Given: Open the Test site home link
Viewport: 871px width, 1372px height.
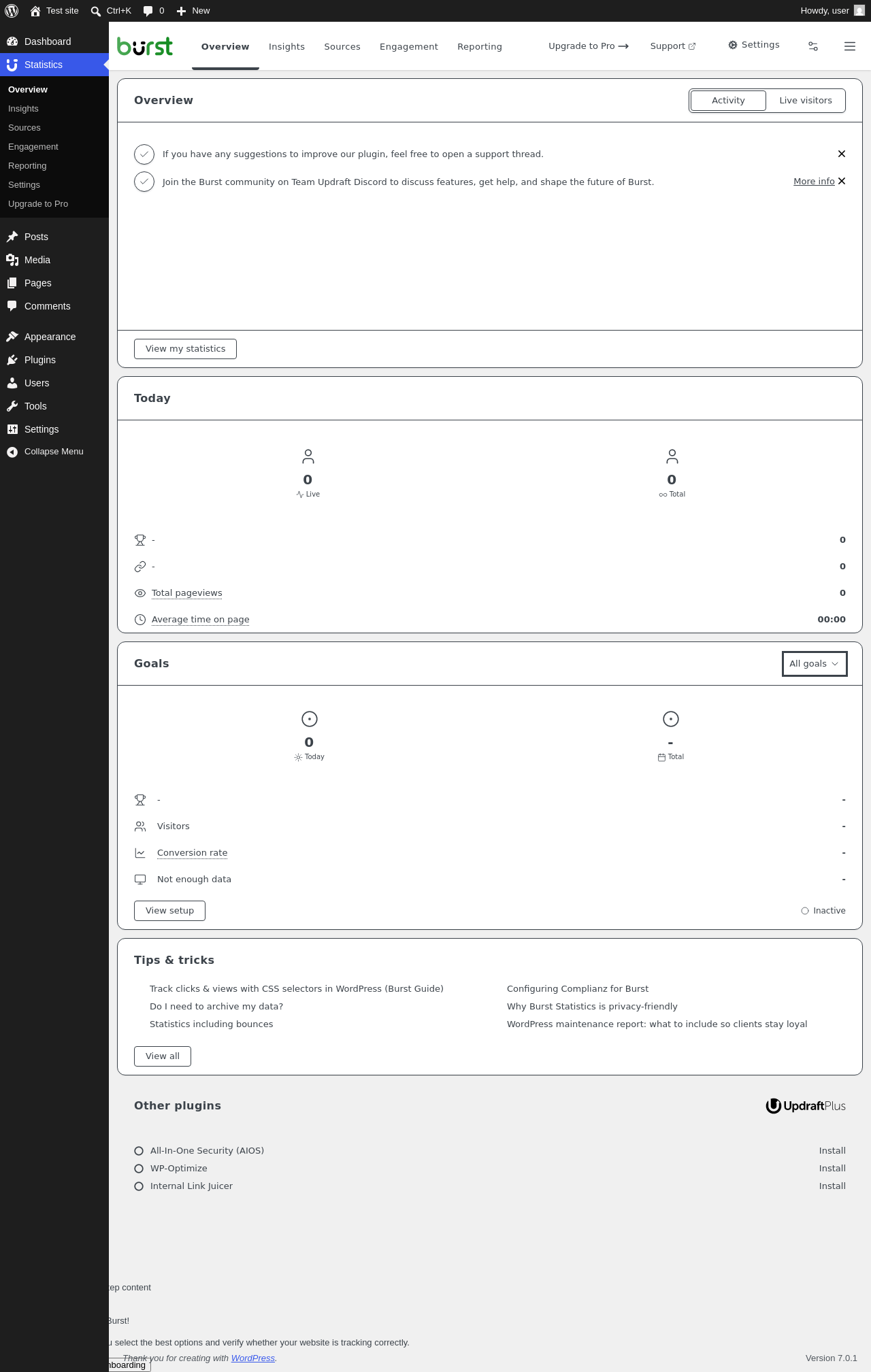Looking at the screenshot, I should tap(54, 11).
